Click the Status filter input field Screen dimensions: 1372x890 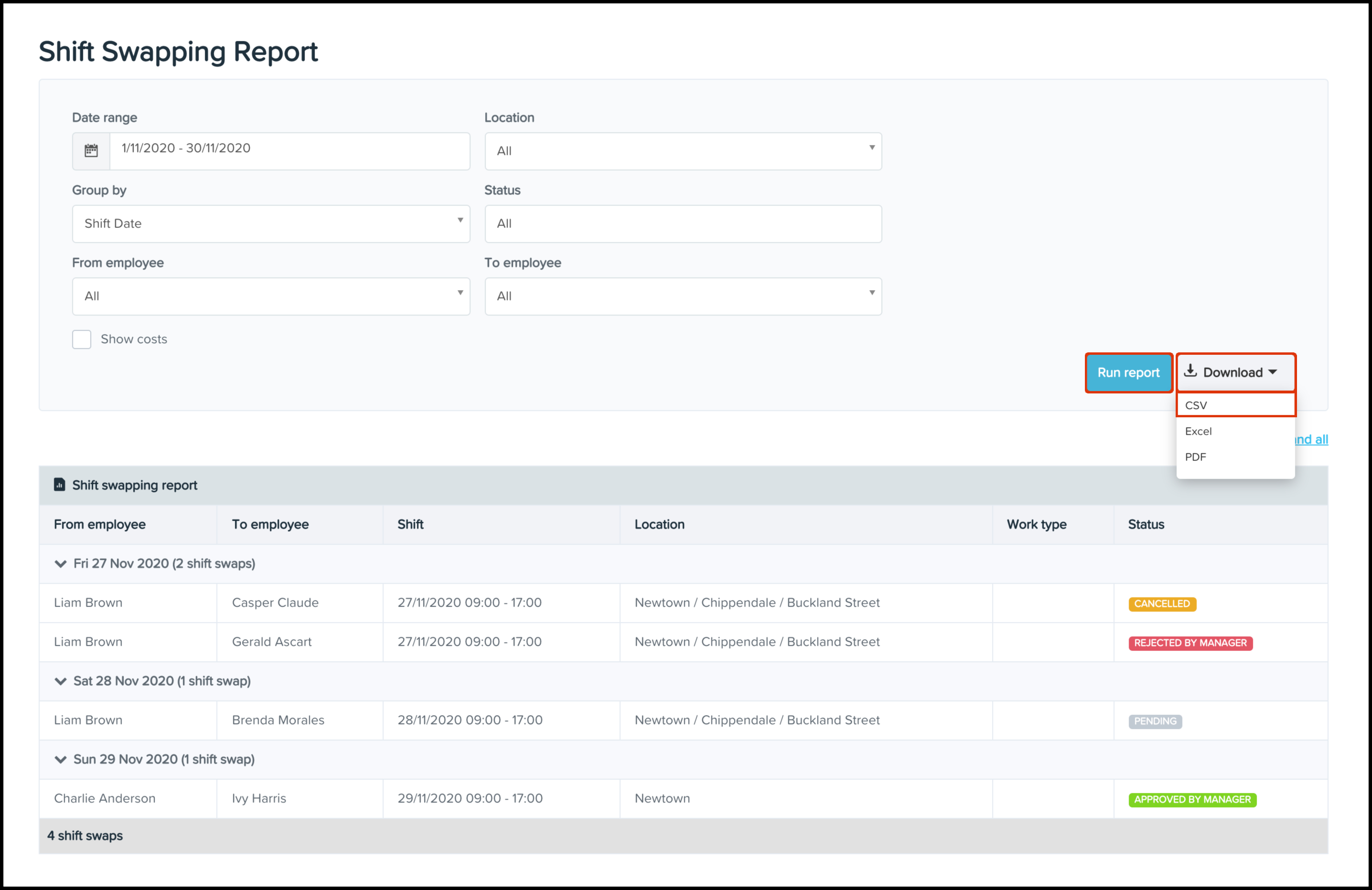click(x=683, y=223)
